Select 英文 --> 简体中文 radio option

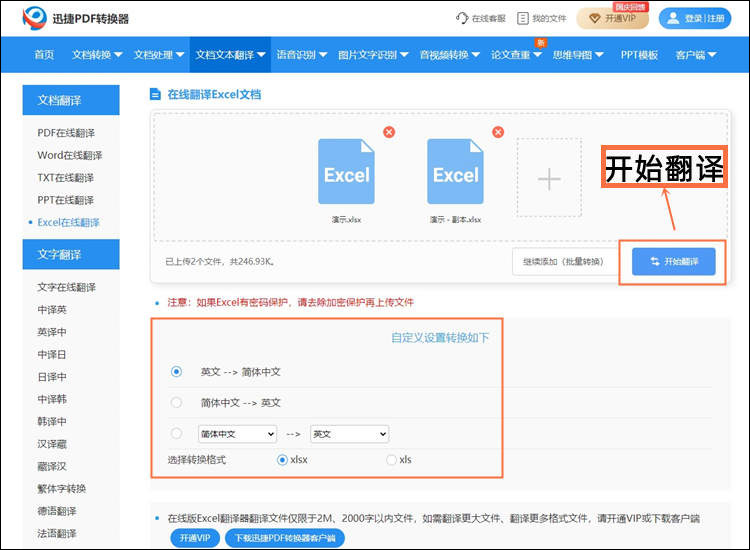(176, 372)
